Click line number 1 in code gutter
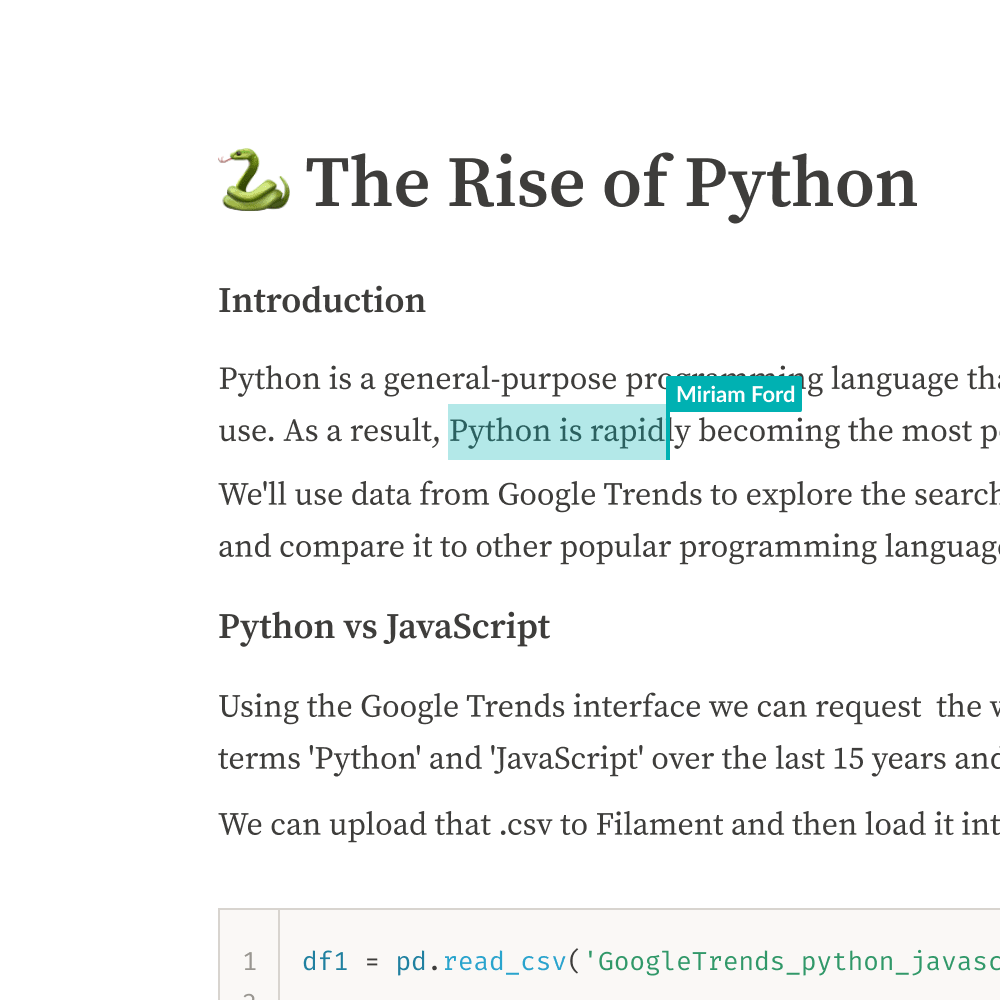 [249, 962]
